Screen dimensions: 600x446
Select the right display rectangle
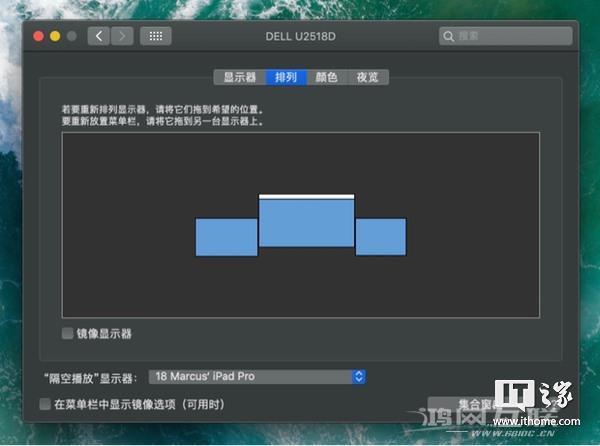[381, 237]
